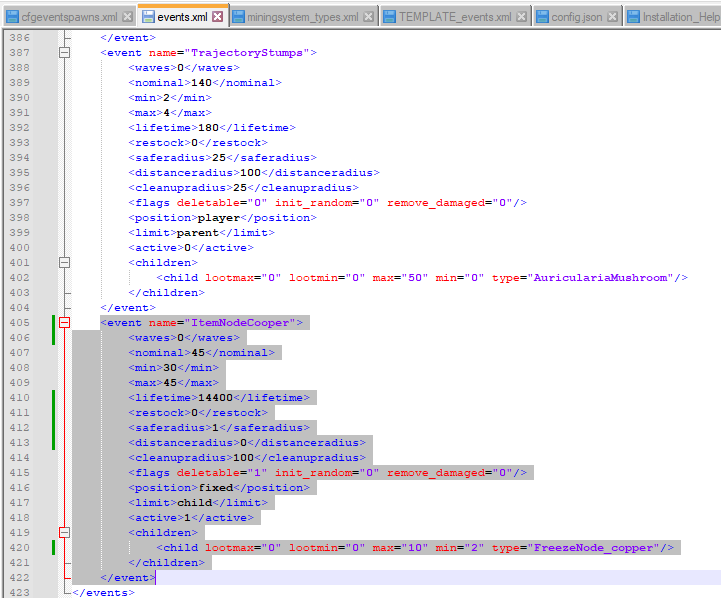Click max="10" in the line 420 child tag
The image size is (721, 598).
click(x=400, y=548)
